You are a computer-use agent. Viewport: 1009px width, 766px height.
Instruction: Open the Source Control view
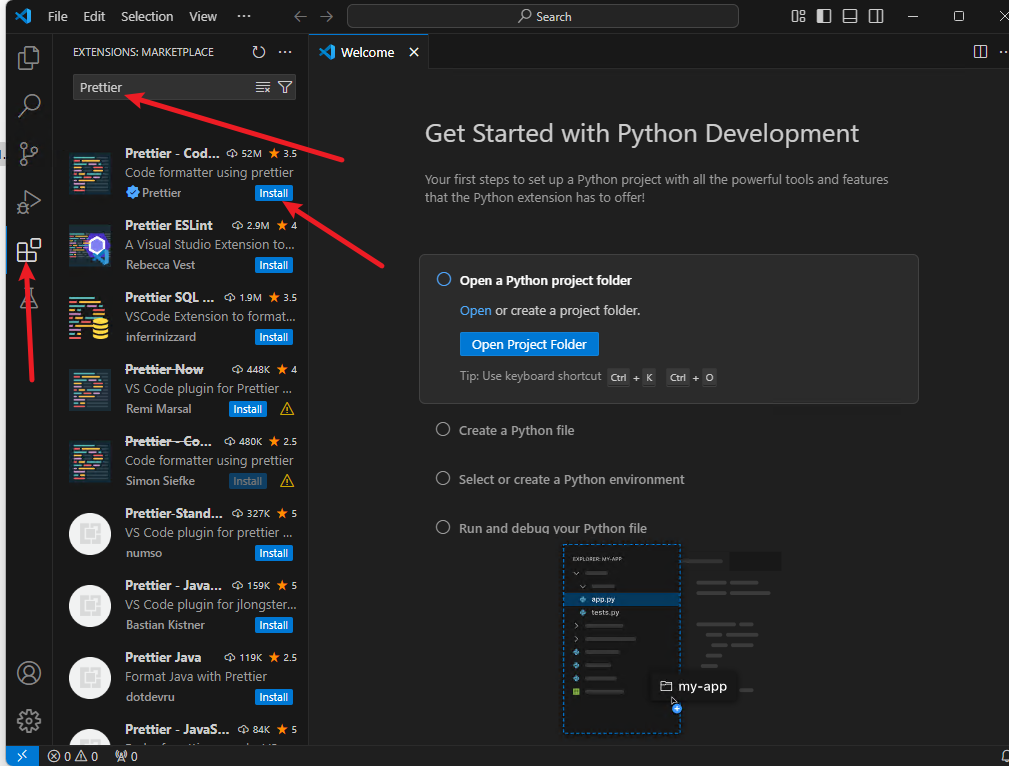(x=28, y=154)
